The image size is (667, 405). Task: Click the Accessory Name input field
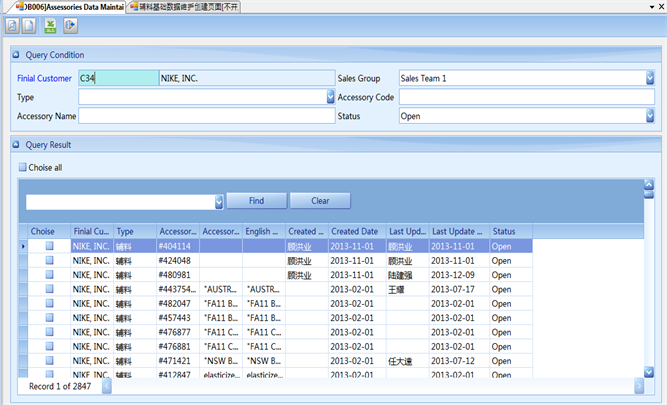[x=206, y=116]
